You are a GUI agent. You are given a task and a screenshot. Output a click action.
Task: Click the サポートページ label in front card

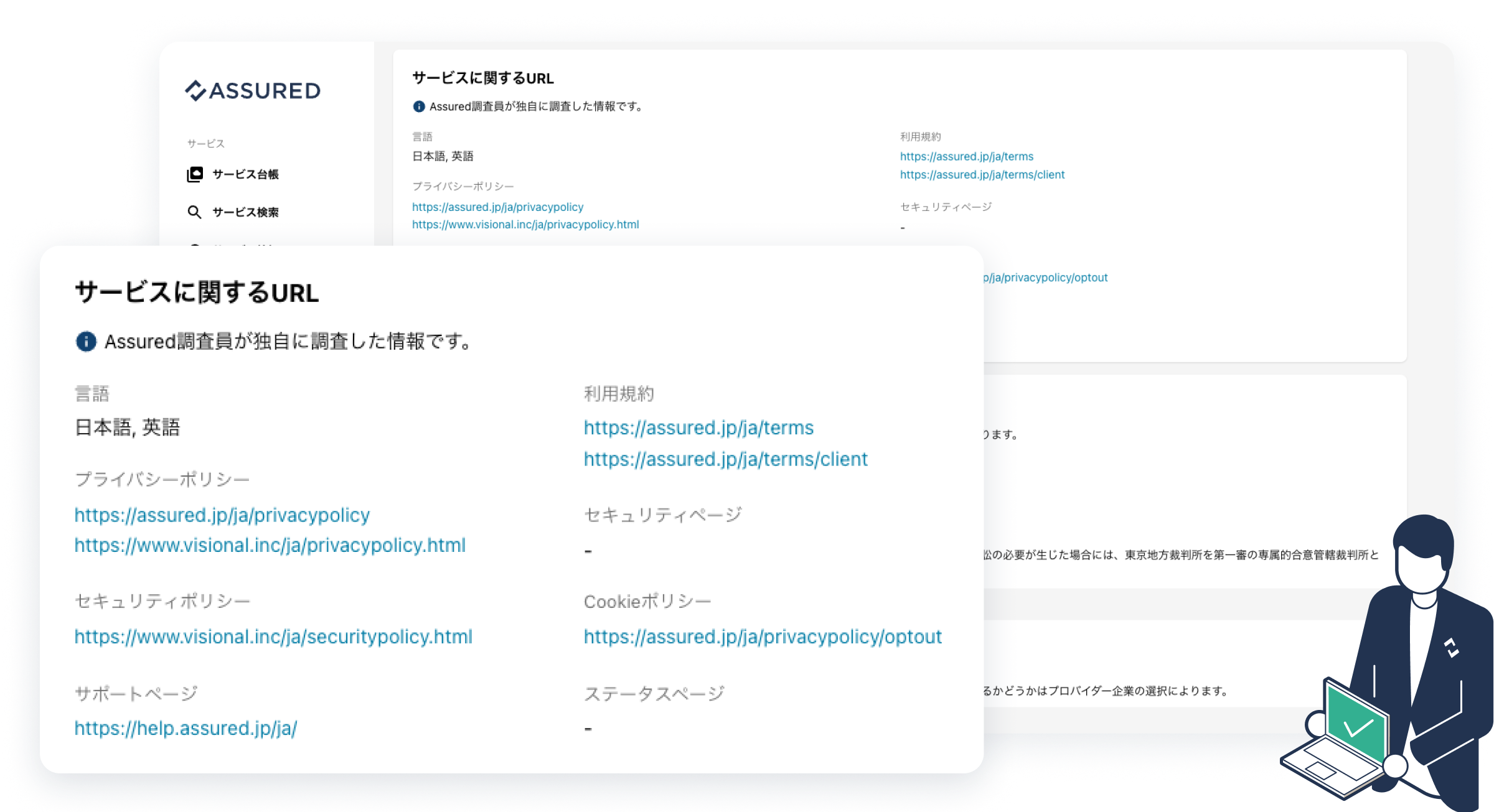click(136, 693)
